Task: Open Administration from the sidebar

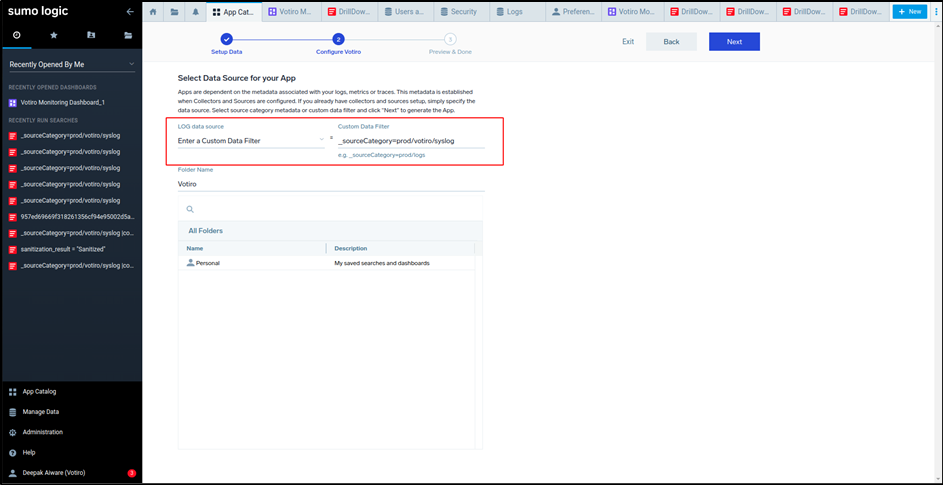Action: tap(42, 433)
